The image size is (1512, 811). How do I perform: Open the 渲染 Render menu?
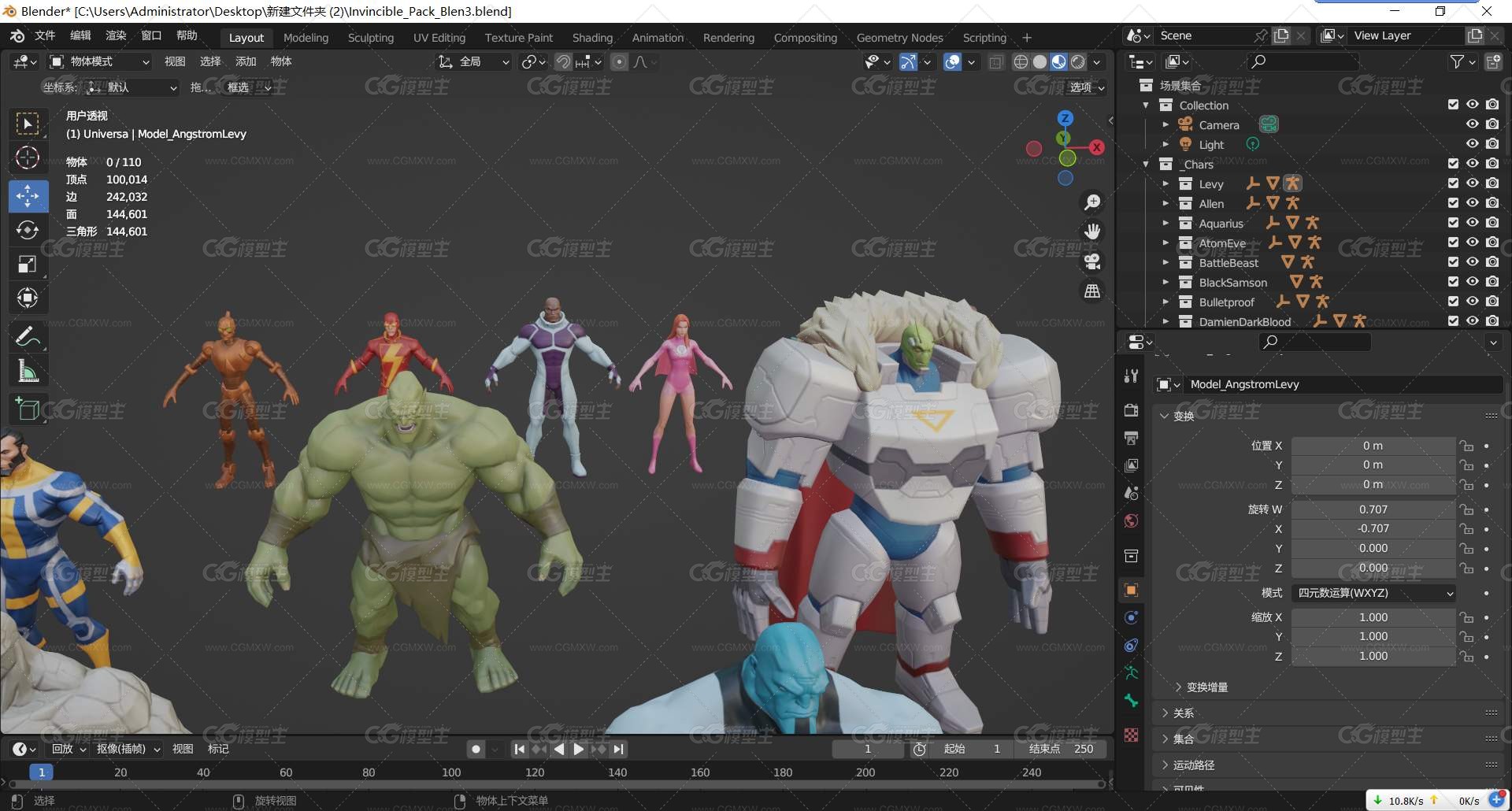point(116,35)
